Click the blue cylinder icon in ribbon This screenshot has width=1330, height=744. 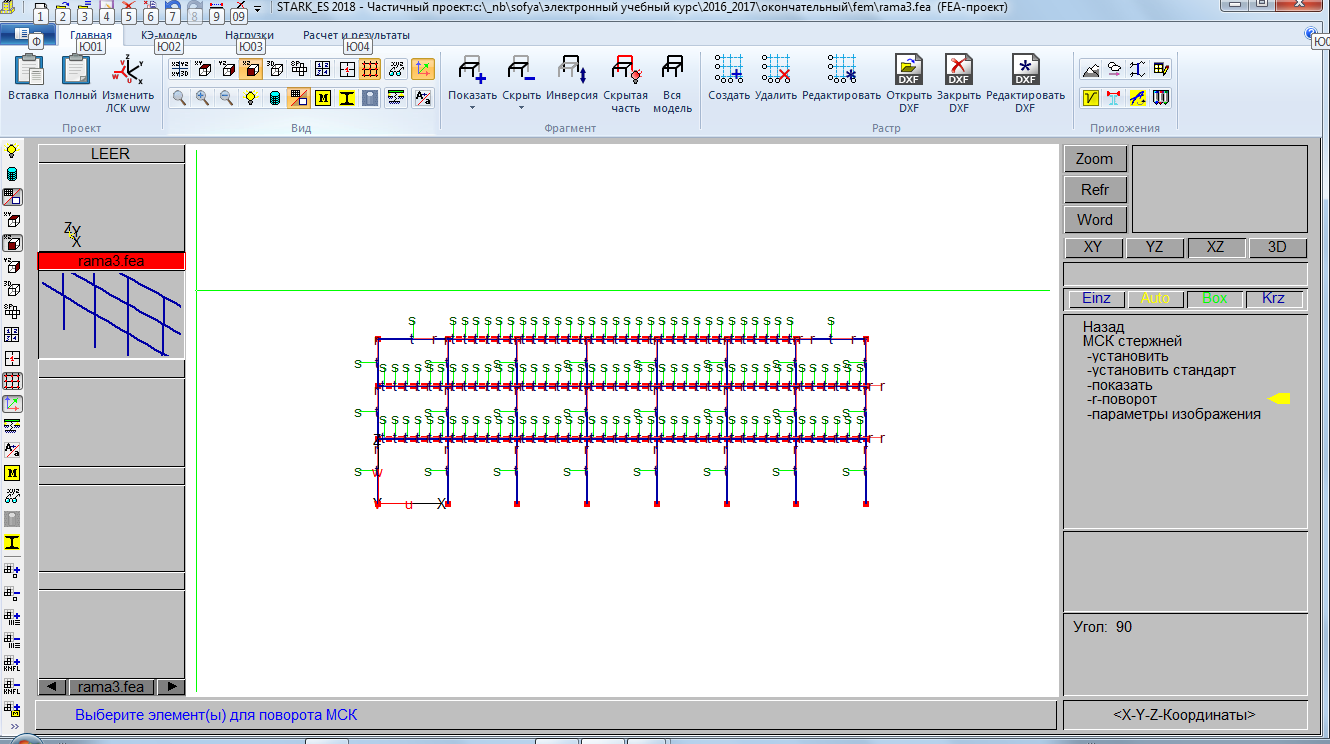(275, 98)
